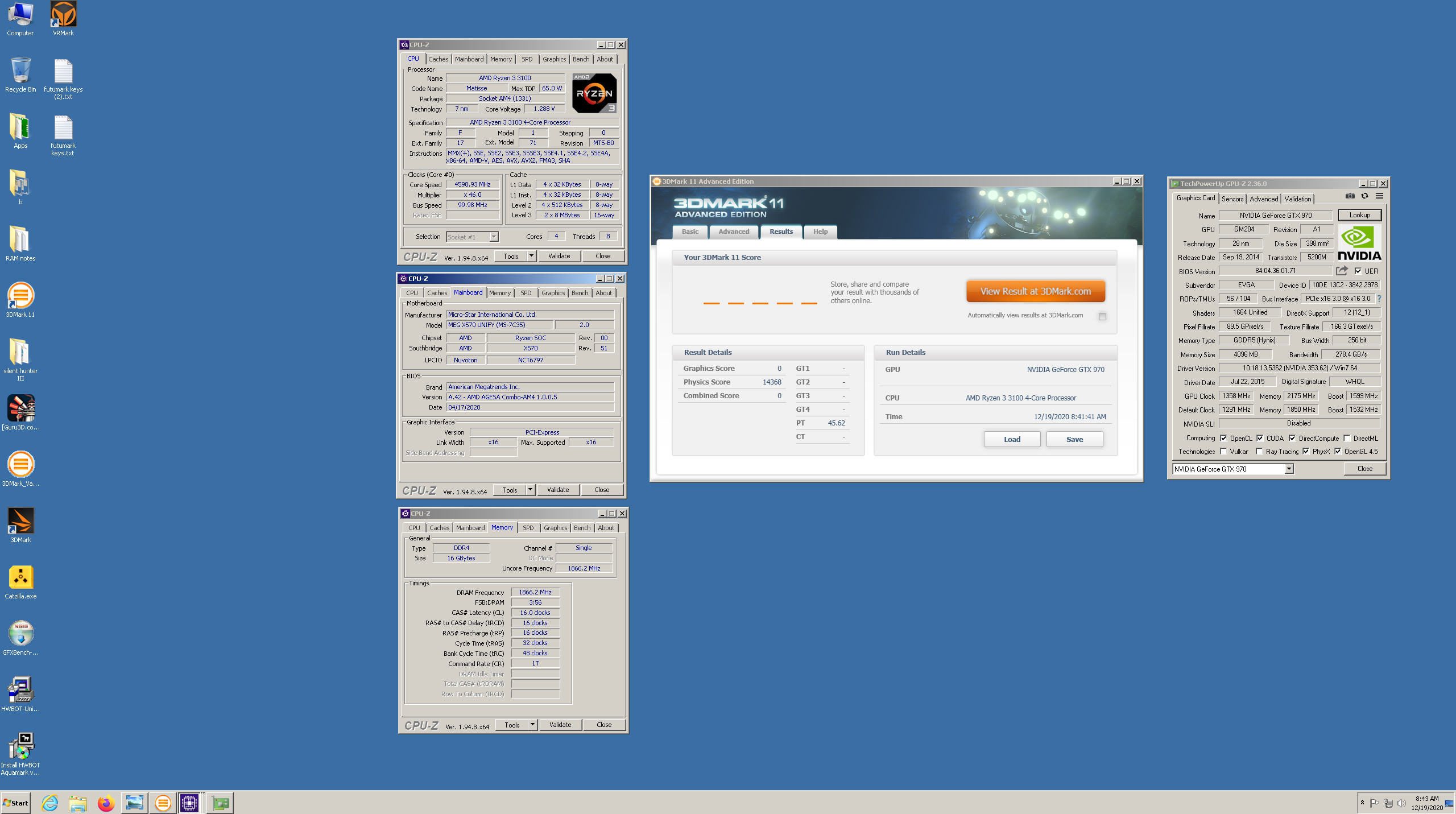Expand Tools dropdown arrow in CPU-Z Memory window
1456x814 pixels.
pyautogui.click(x=532, y=725)
